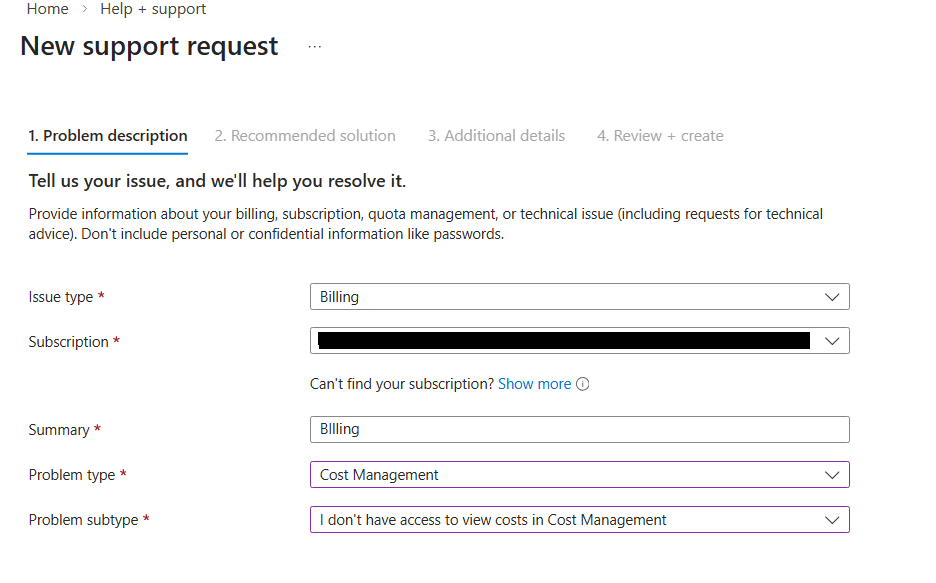Click the Summary field label
Viewport: 936px width, 583px height.
(x=58, y=430)
